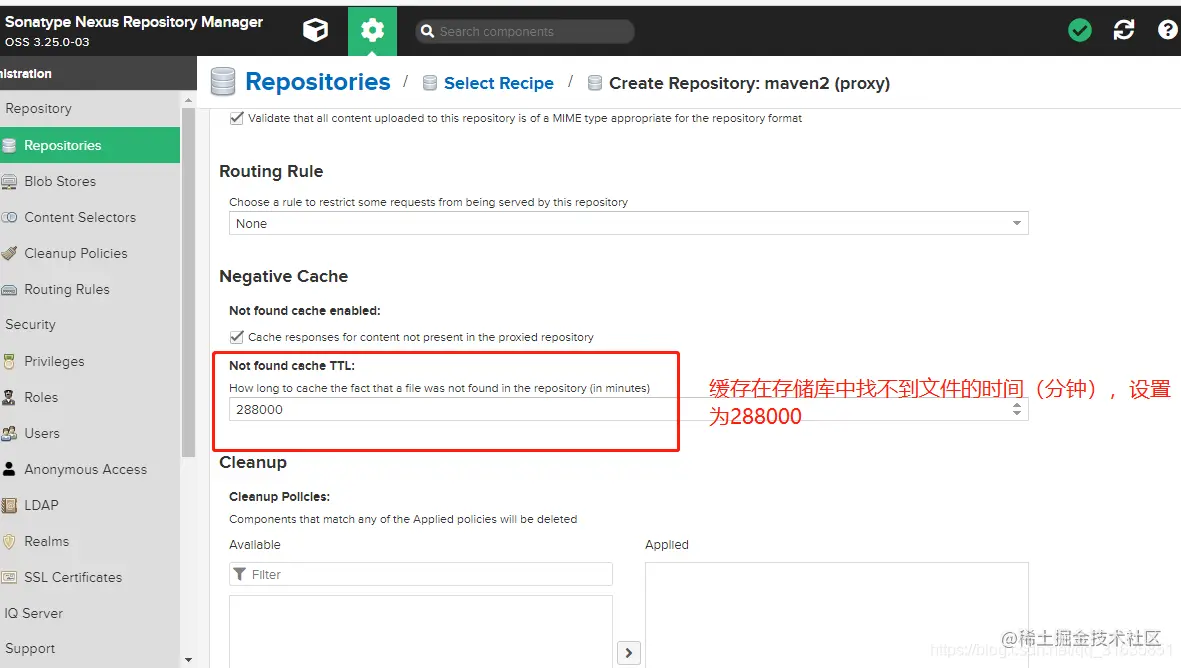Click sidebar scrollbar up arrow
The height and width of the screenshot is (668, 1181).
click(x=188, y=99)
